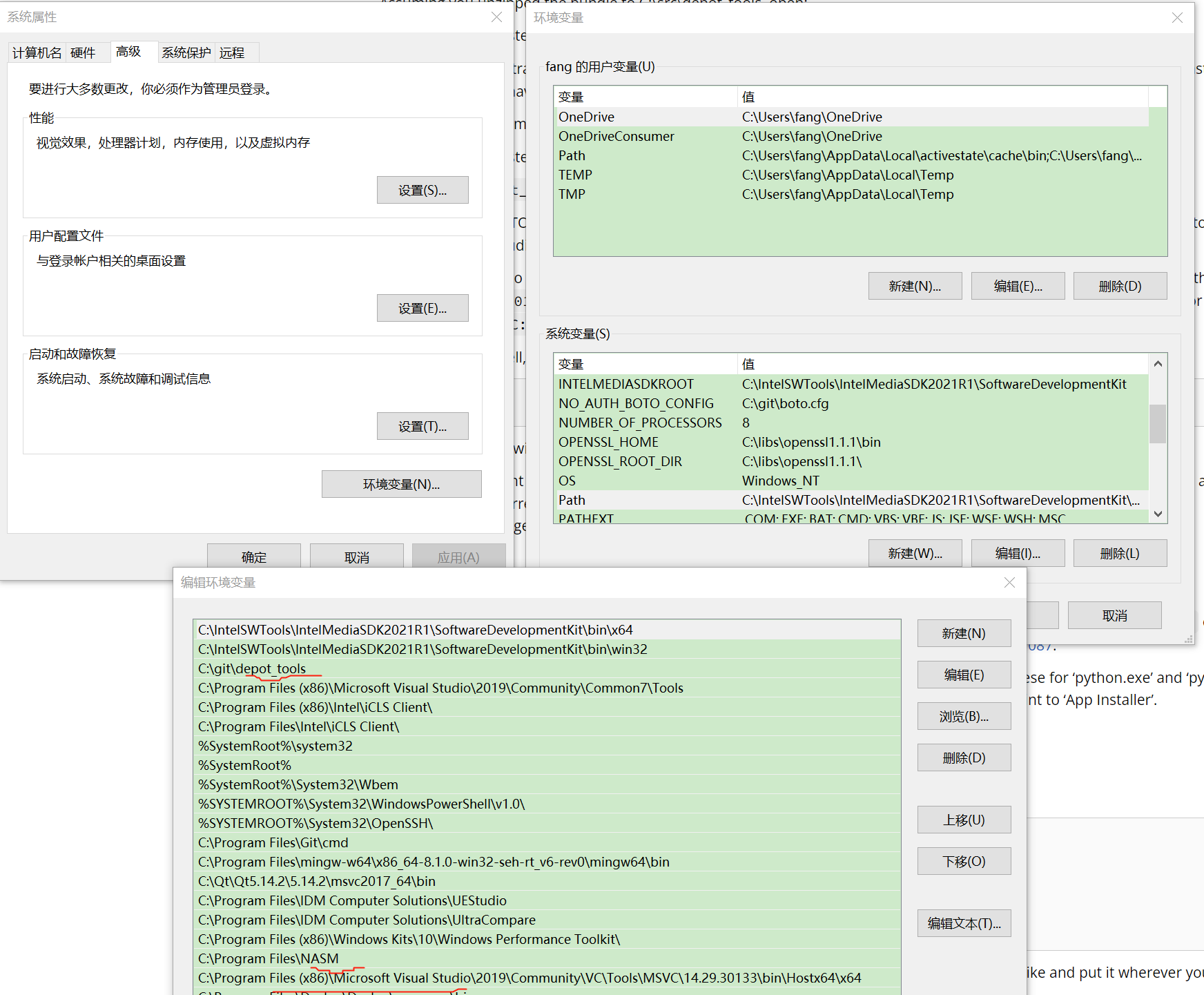Switch to text editing via 编辑文本(T)
Image resolution: width=1204 pixels, height=995 pixels.
(x=964, y=923)
